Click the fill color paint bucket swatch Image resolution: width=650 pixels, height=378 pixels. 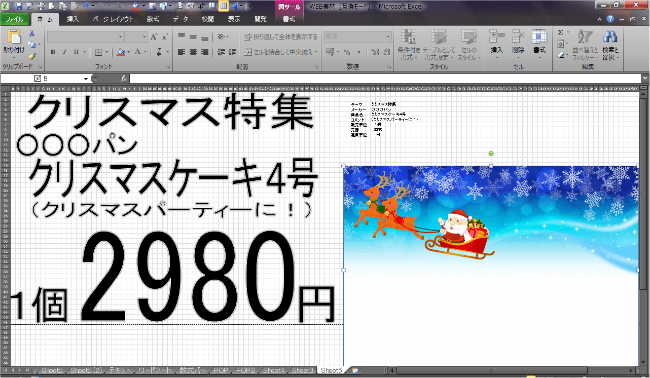click(x=121, y=52)
